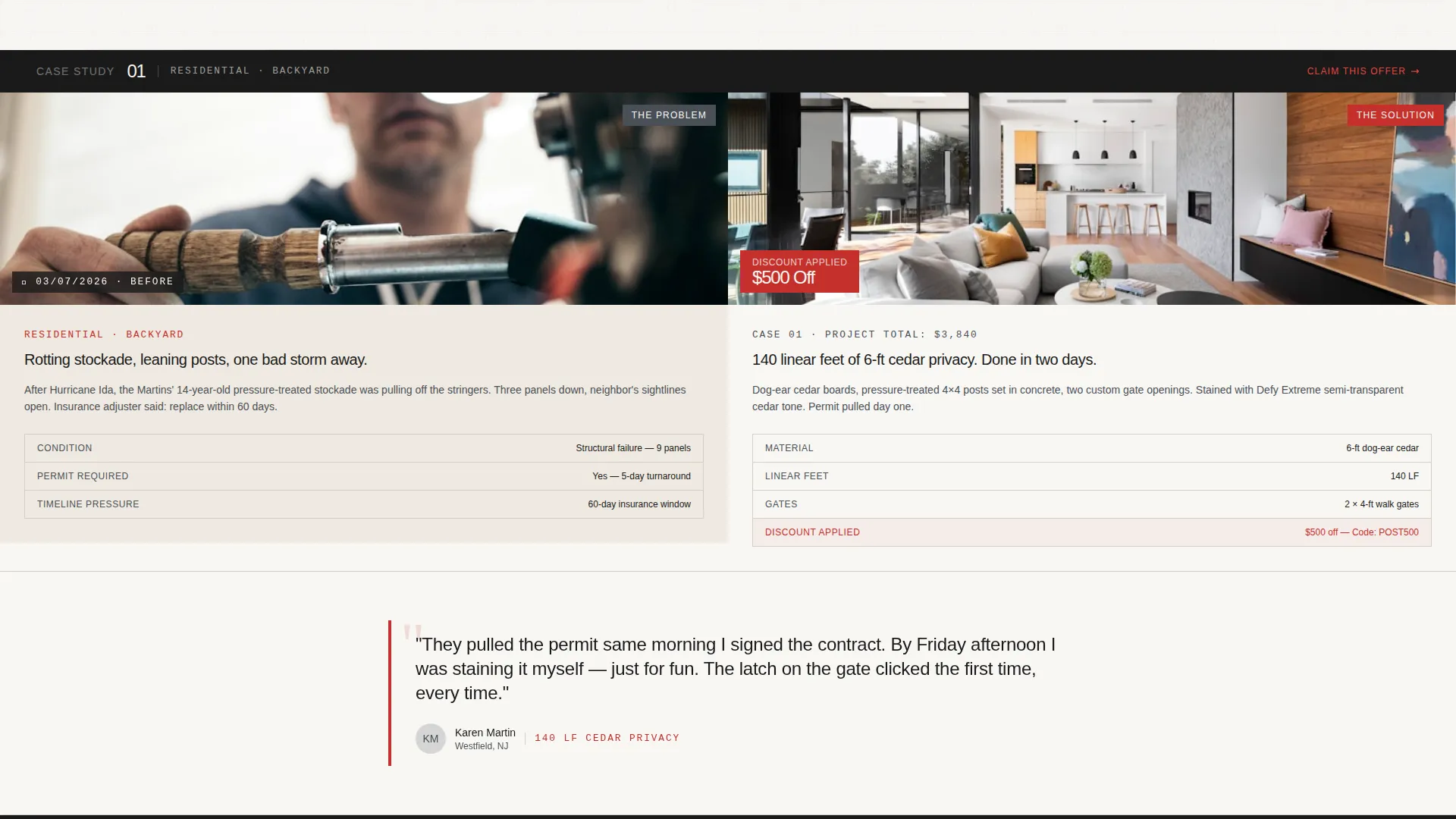The image size is (1456, 819).
Task: Open the soldering iron before photo
Action: point(364,199)
